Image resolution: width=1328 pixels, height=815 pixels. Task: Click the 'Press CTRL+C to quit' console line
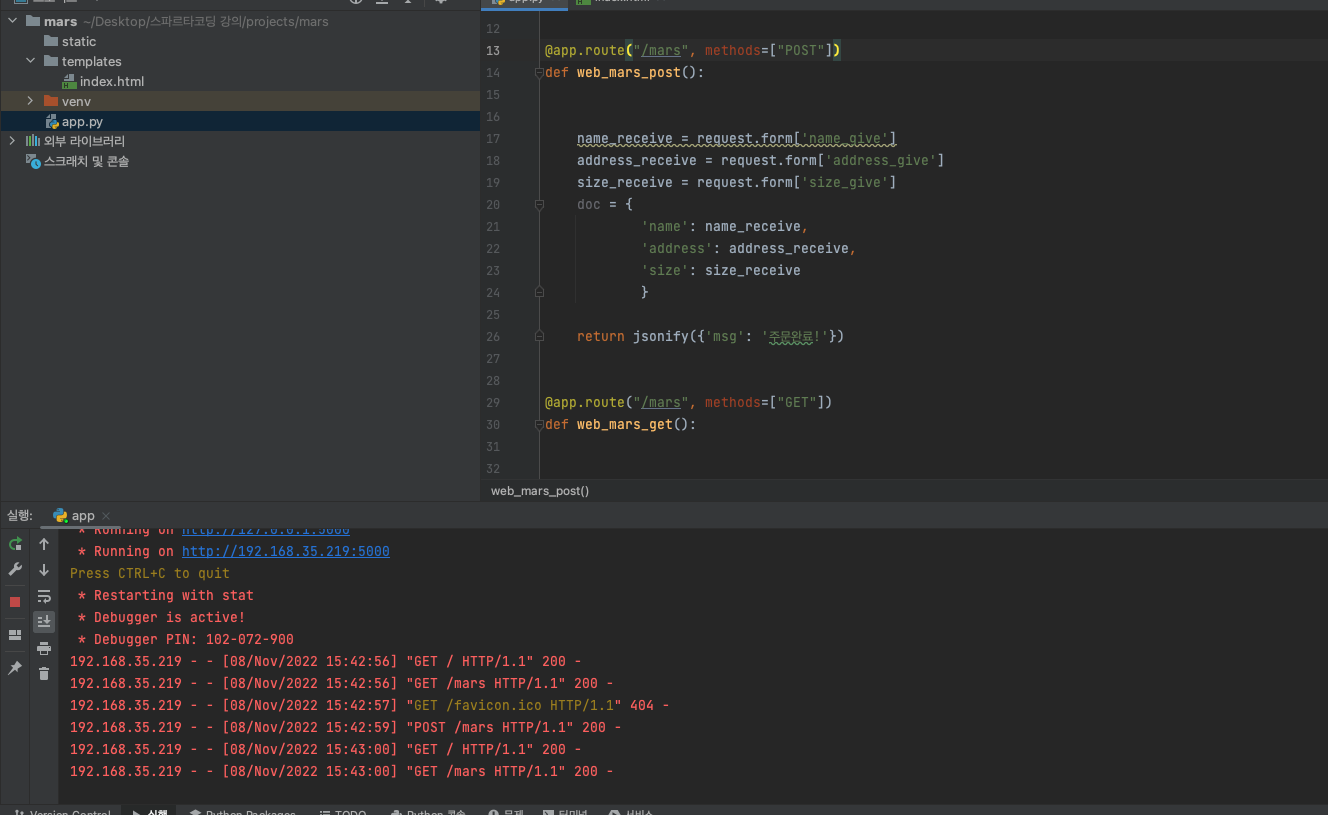(150, 573)
